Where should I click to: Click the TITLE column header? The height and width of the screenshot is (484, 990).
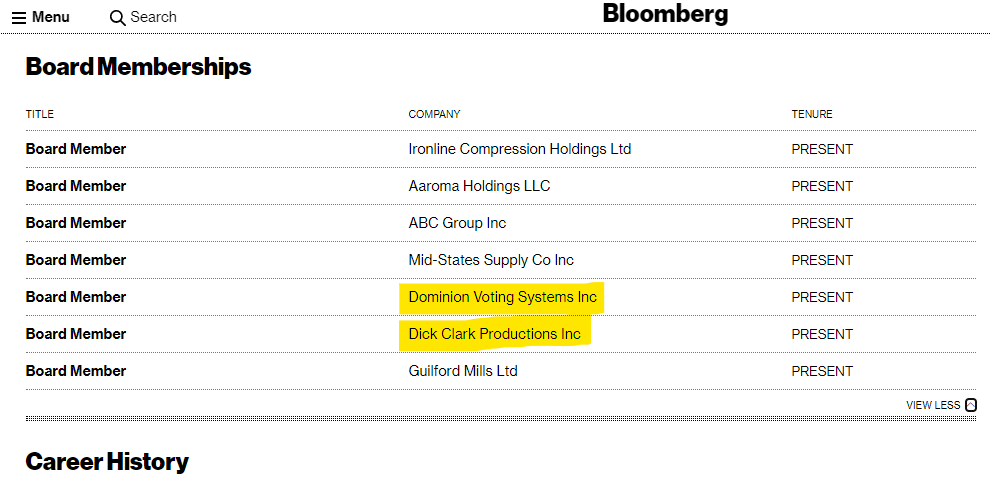pos(40,114)
